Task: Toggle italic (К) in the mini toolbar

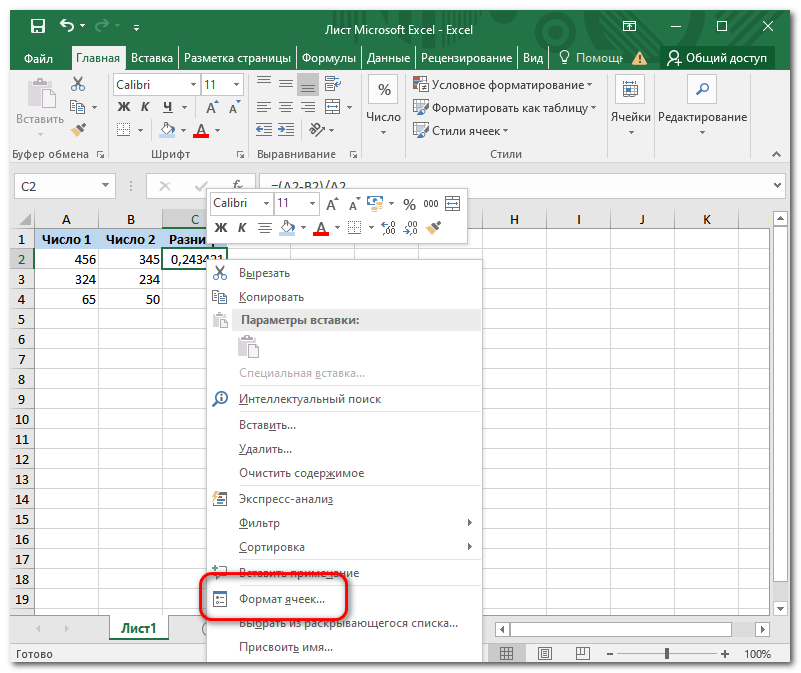Action: coord(241,228)
